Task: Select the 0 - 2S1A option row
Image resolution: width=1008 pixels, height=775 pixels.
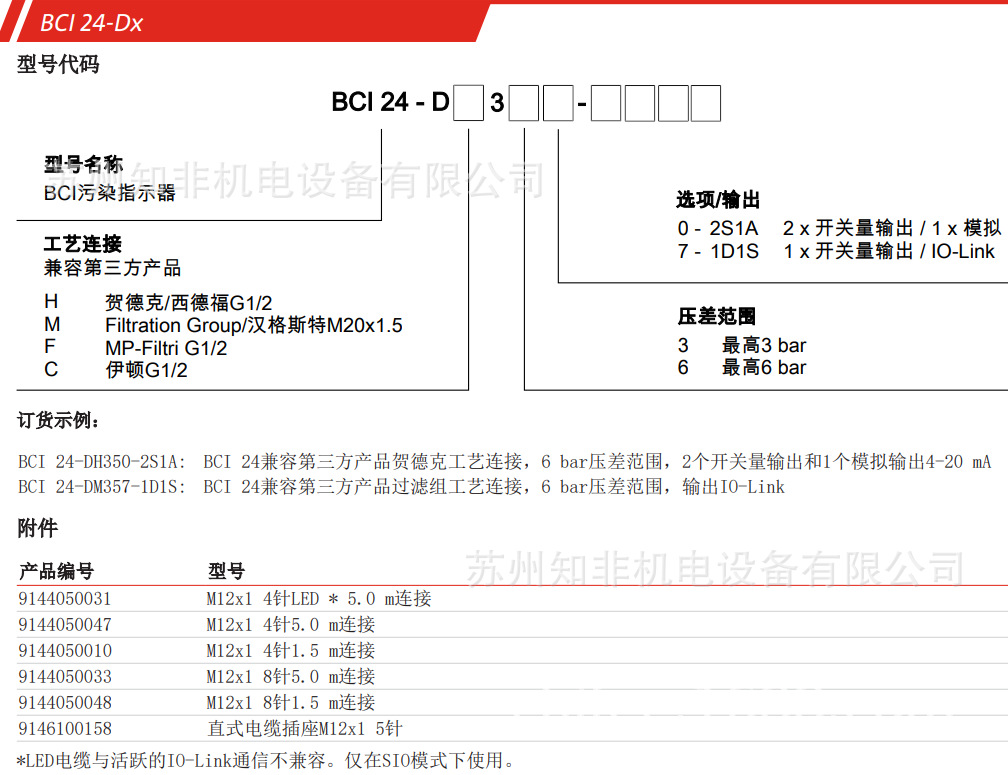Action: click(x=840, y=228)
